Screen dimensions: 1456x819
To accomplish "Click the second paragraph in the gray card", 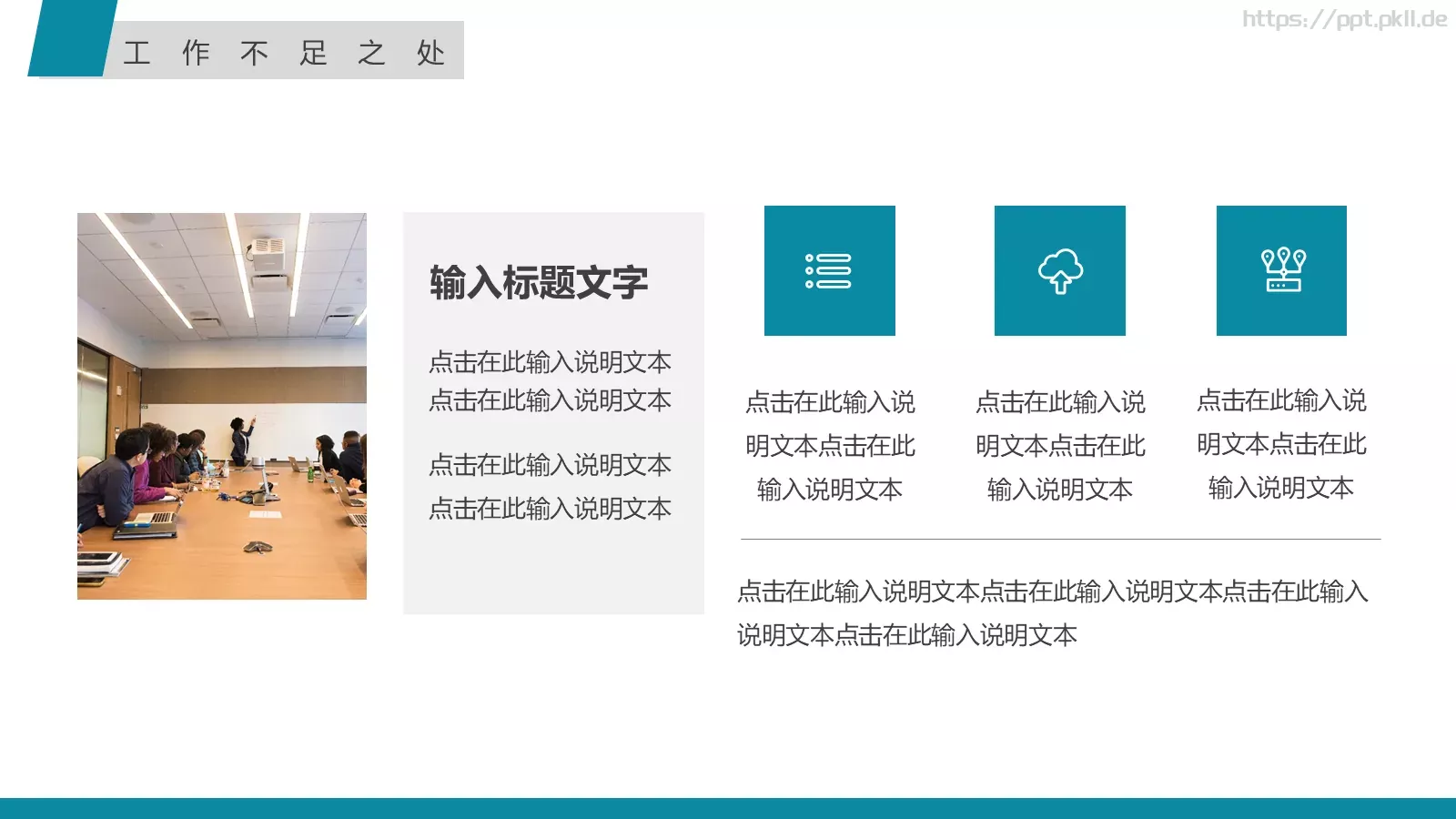I will 550,487.
